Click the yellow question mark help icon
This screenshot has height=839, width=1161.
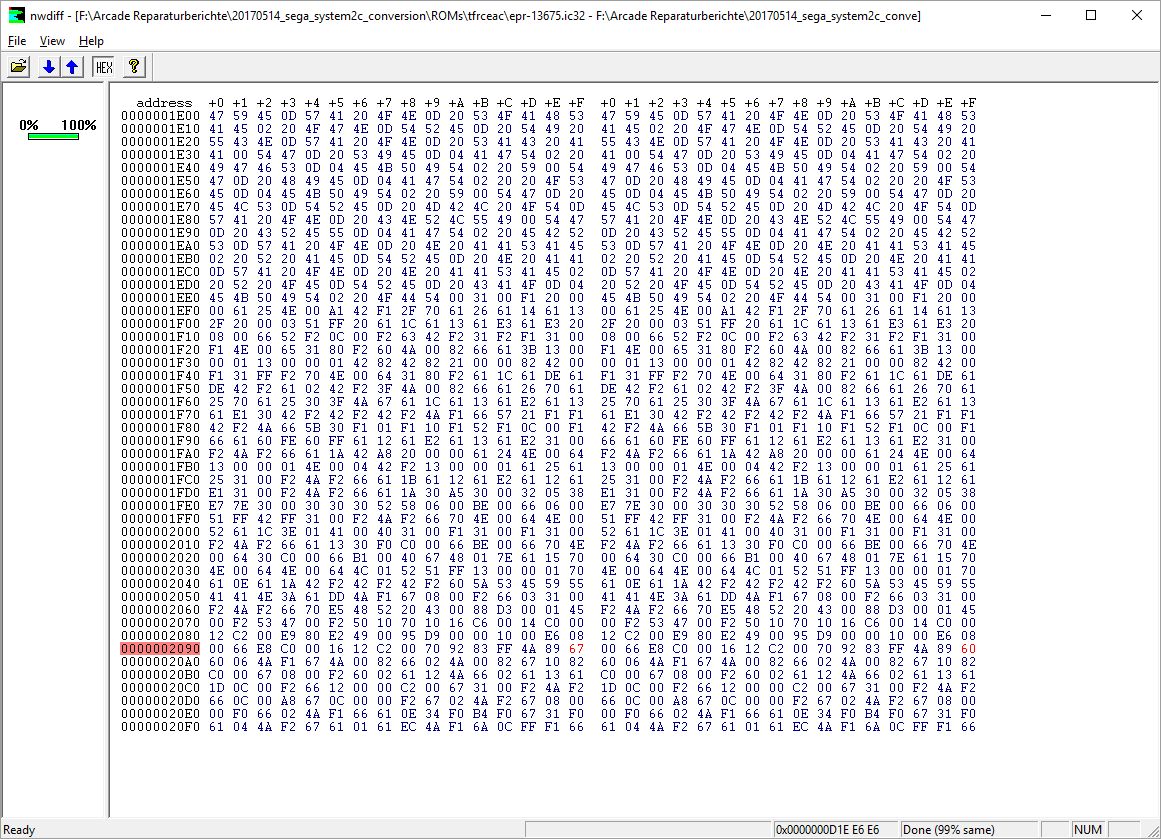[x=134, y=67]
